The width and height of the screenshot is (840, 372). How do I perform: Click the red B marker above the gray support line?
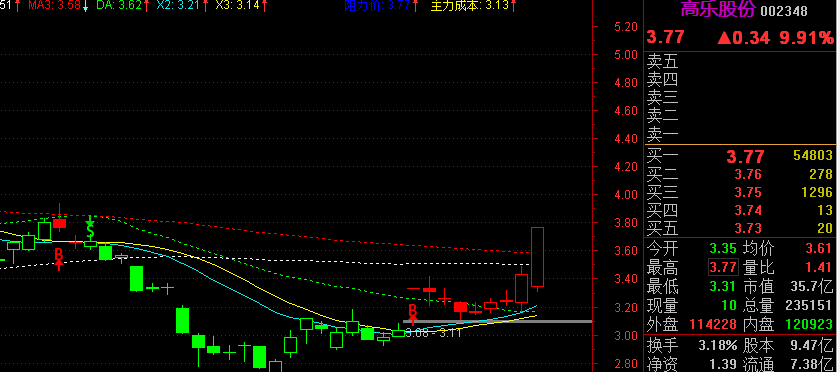coord(413,313)
